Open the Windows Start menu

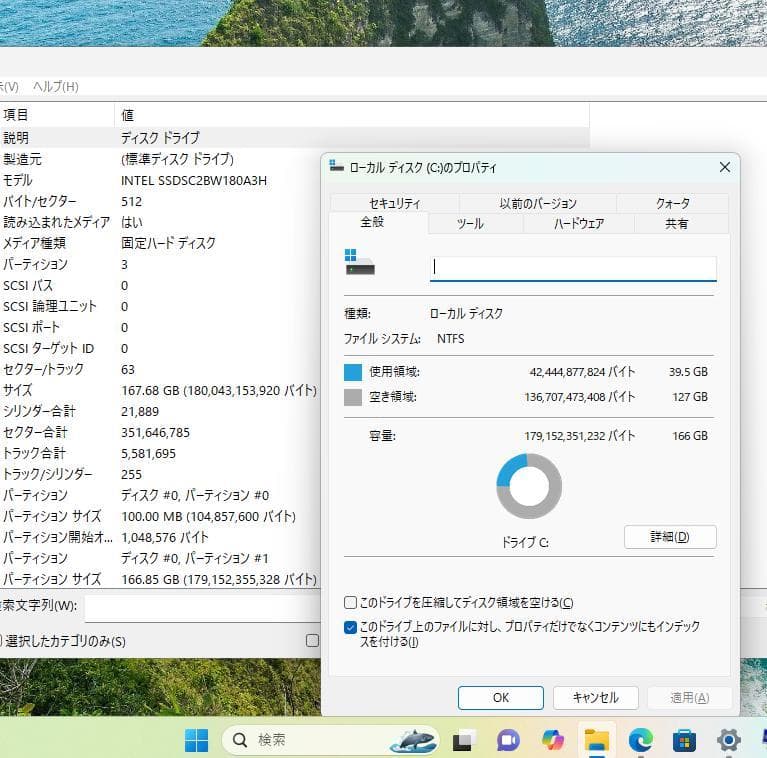[x=196, y=740]
